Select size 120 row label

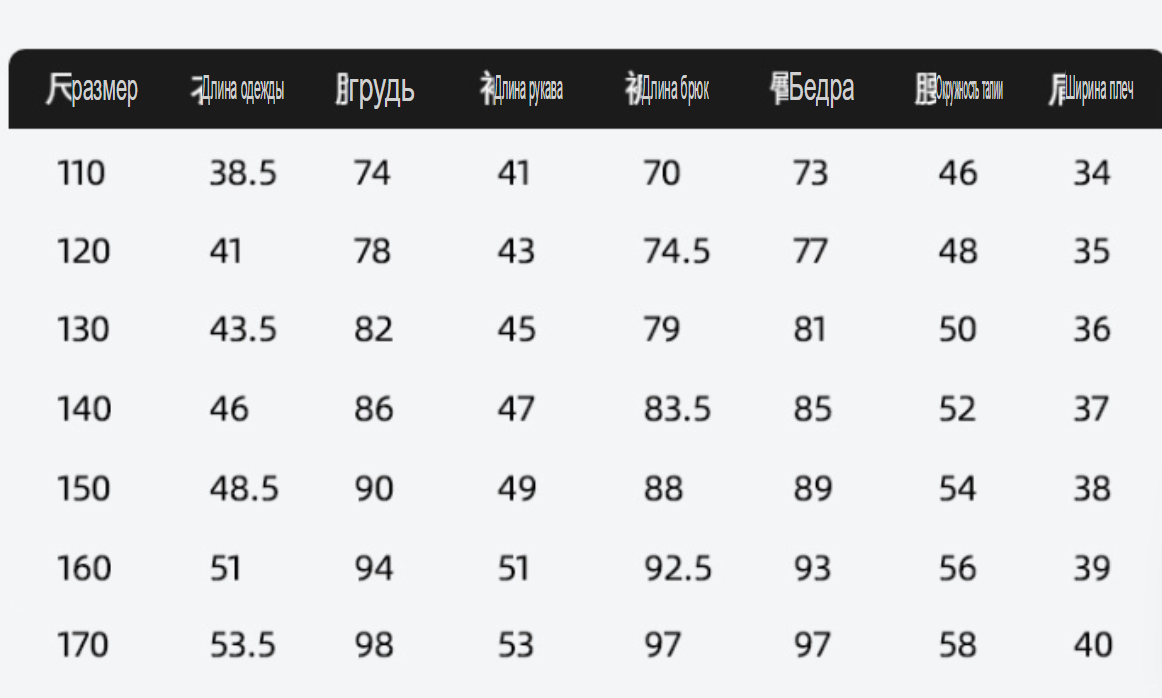point(84,251)
